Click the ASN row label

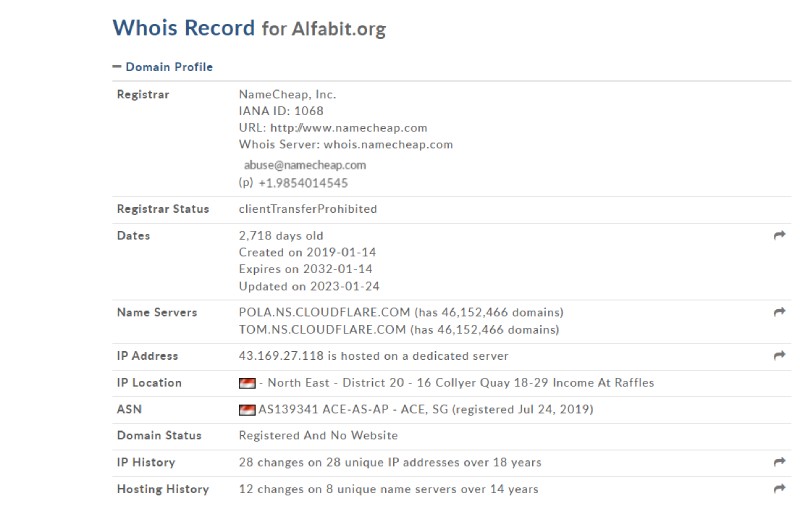129,409
